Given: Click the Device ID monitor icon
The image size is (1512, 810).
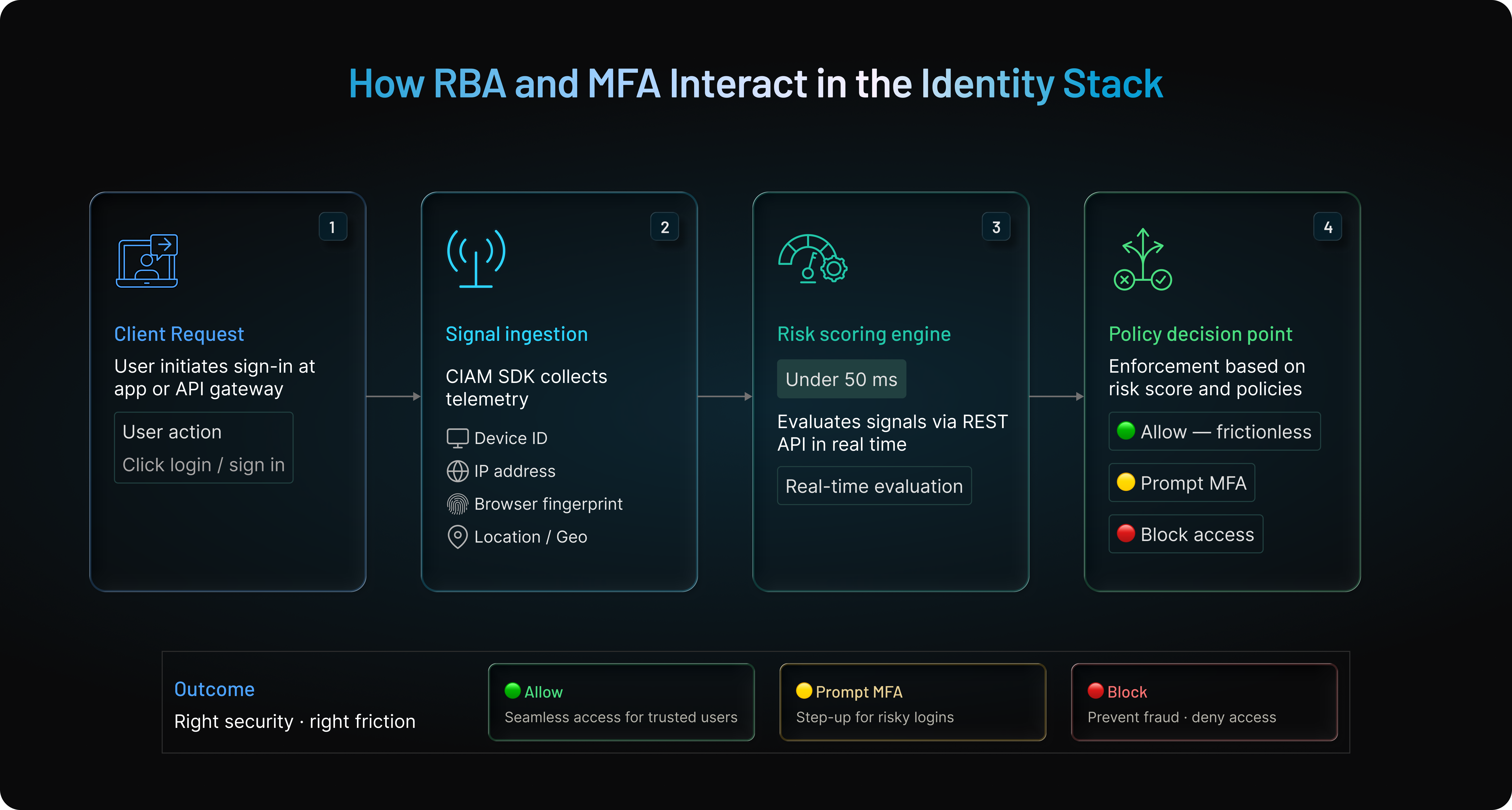Looking at the screenshot, I should coord(457,438).
